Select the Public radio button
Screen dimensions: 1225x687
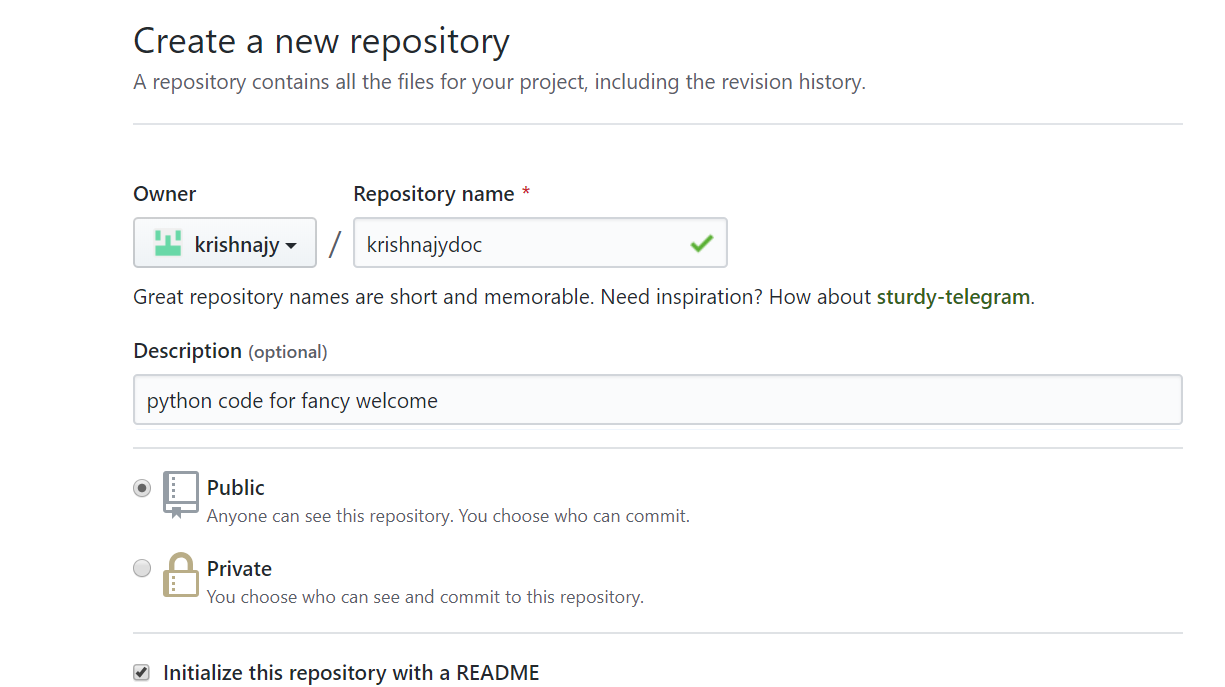tap(142, 488)
